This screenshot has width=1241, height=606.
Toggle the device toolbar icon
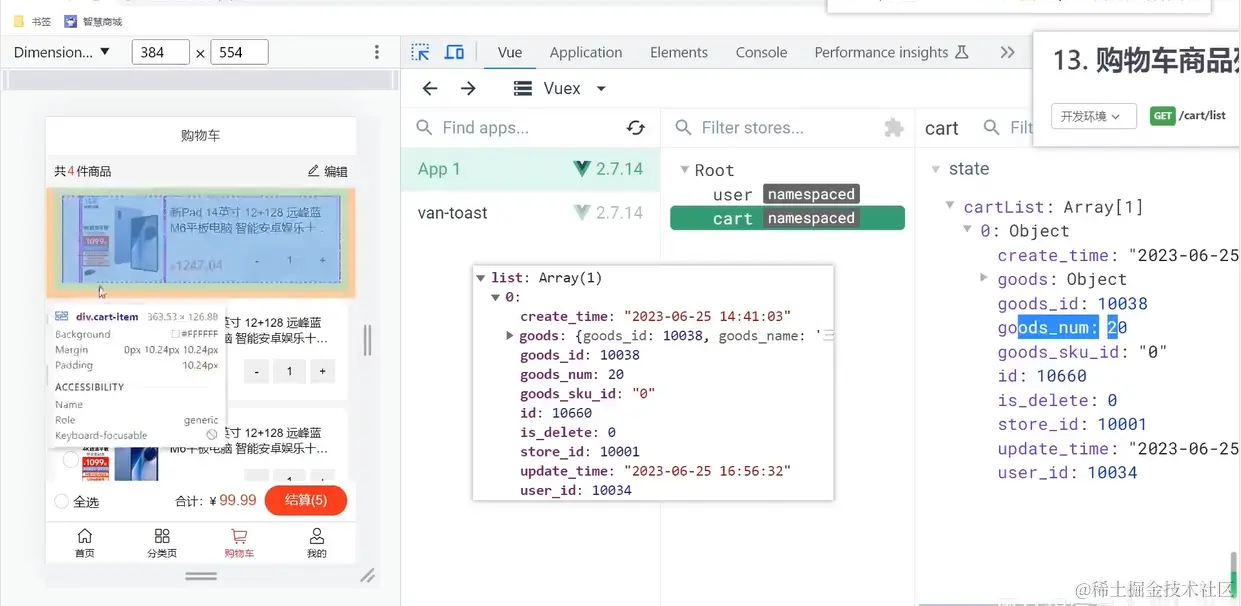pos(454,52)
